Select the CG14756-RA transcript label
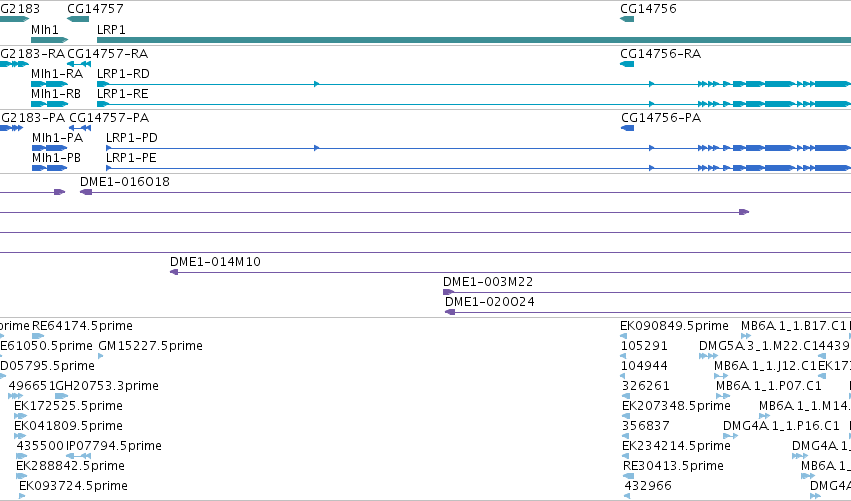The width and height of the screenshot is (851, 501). (661, 54)
